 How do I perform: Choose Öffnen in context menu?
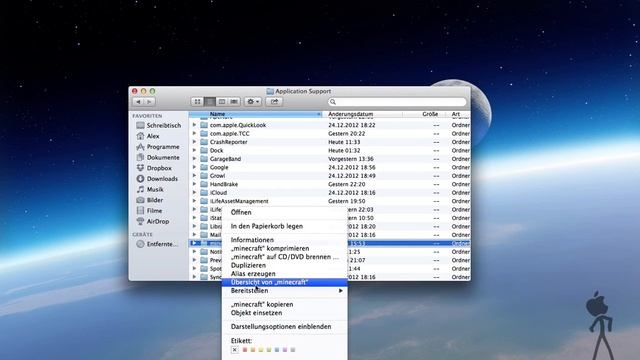[x=284, y=212]
